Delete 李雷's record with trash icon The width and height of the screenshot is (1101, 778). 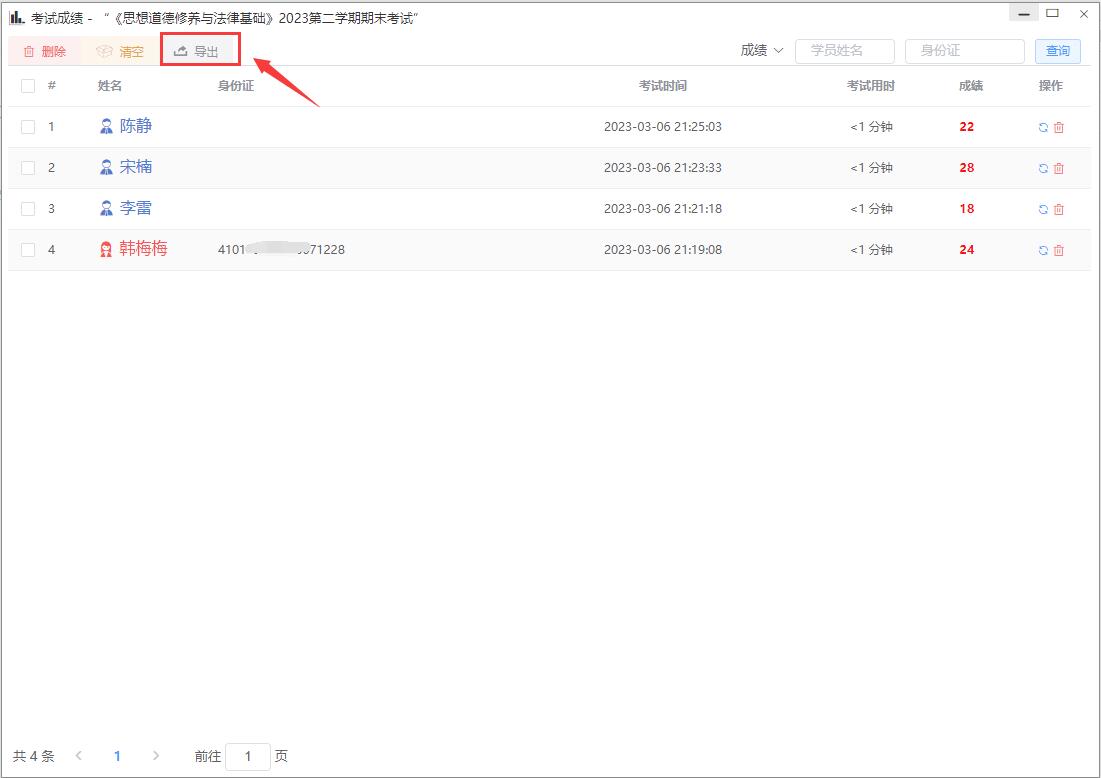[1059, 209]
